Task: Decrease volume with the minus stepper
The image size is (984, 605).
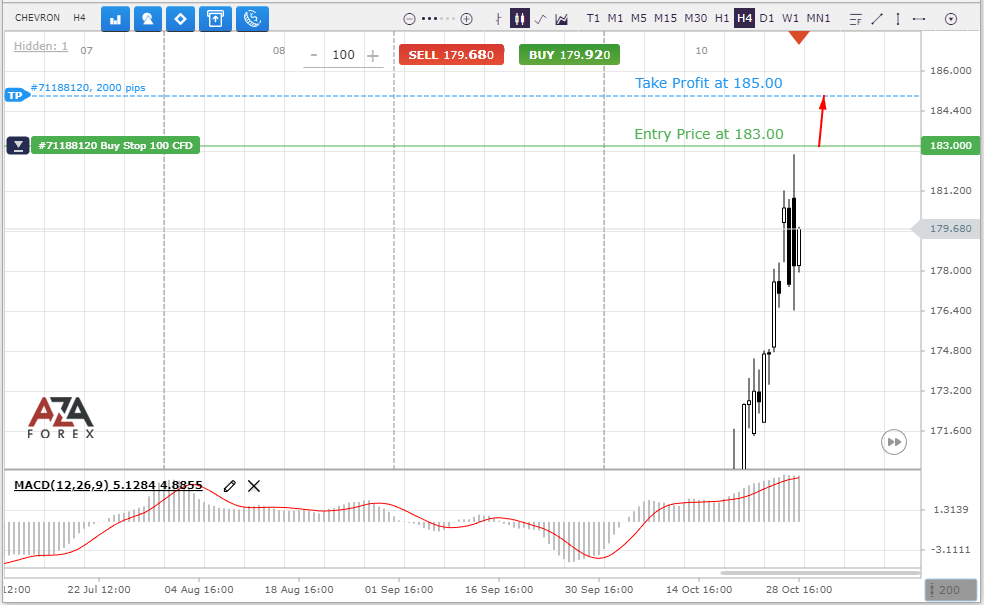Action: [x=314, y=55]
